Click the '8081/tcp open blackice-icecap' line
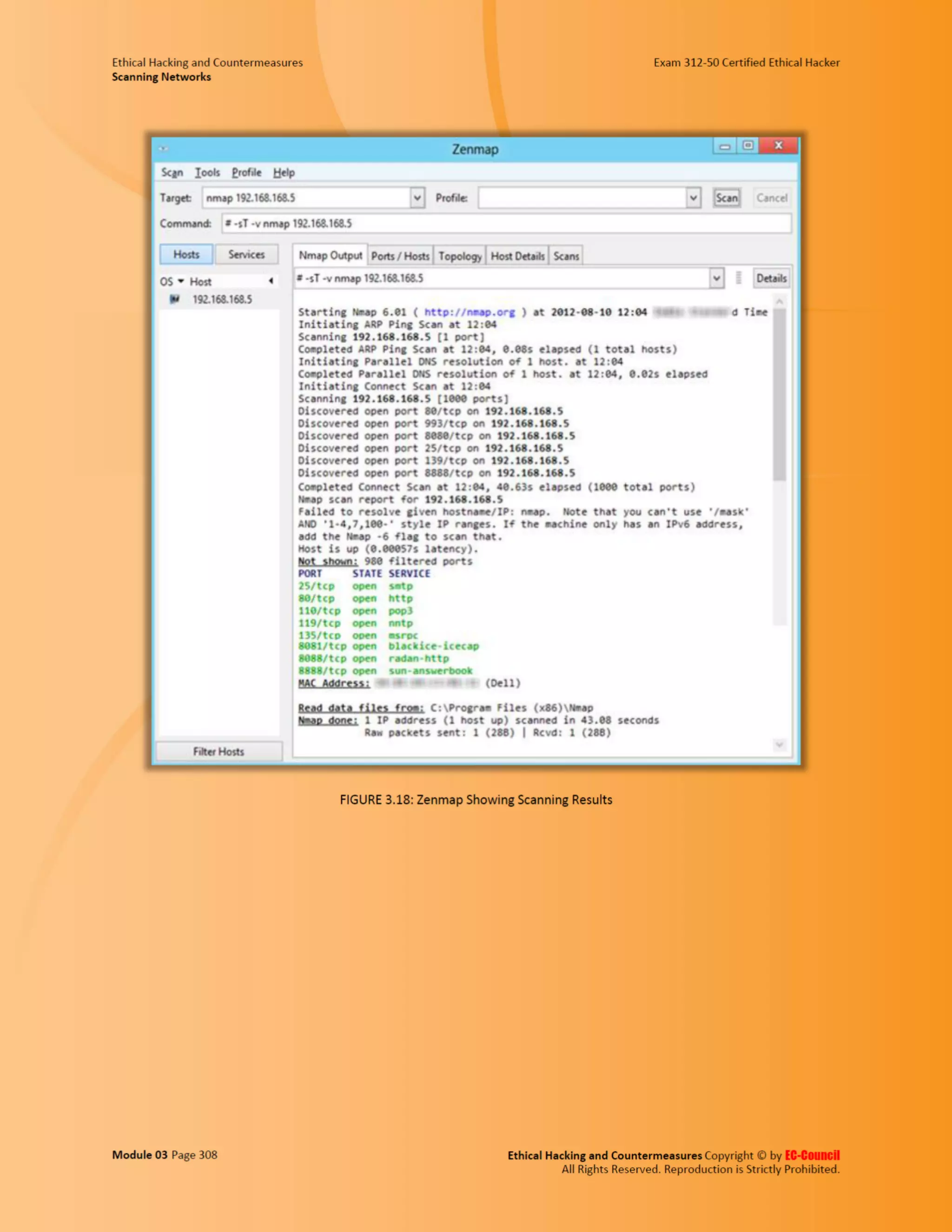The width and height of the screenshot is (952, 1232). tap(389, 646)
